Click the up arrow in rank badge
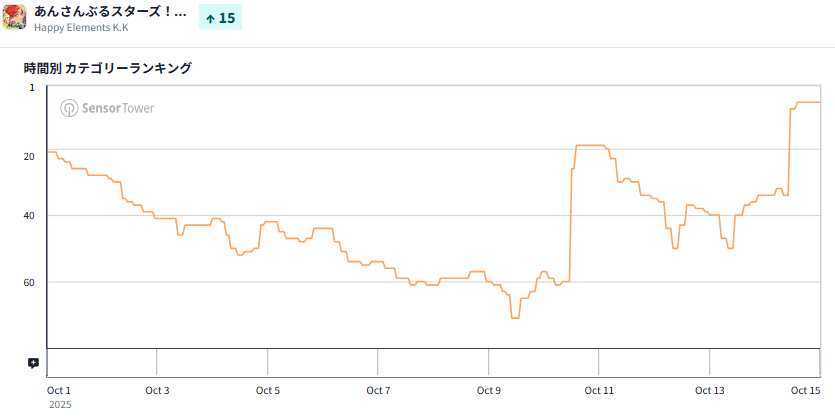The height and width of the screenshot is (419, 835). click(210, 18)
